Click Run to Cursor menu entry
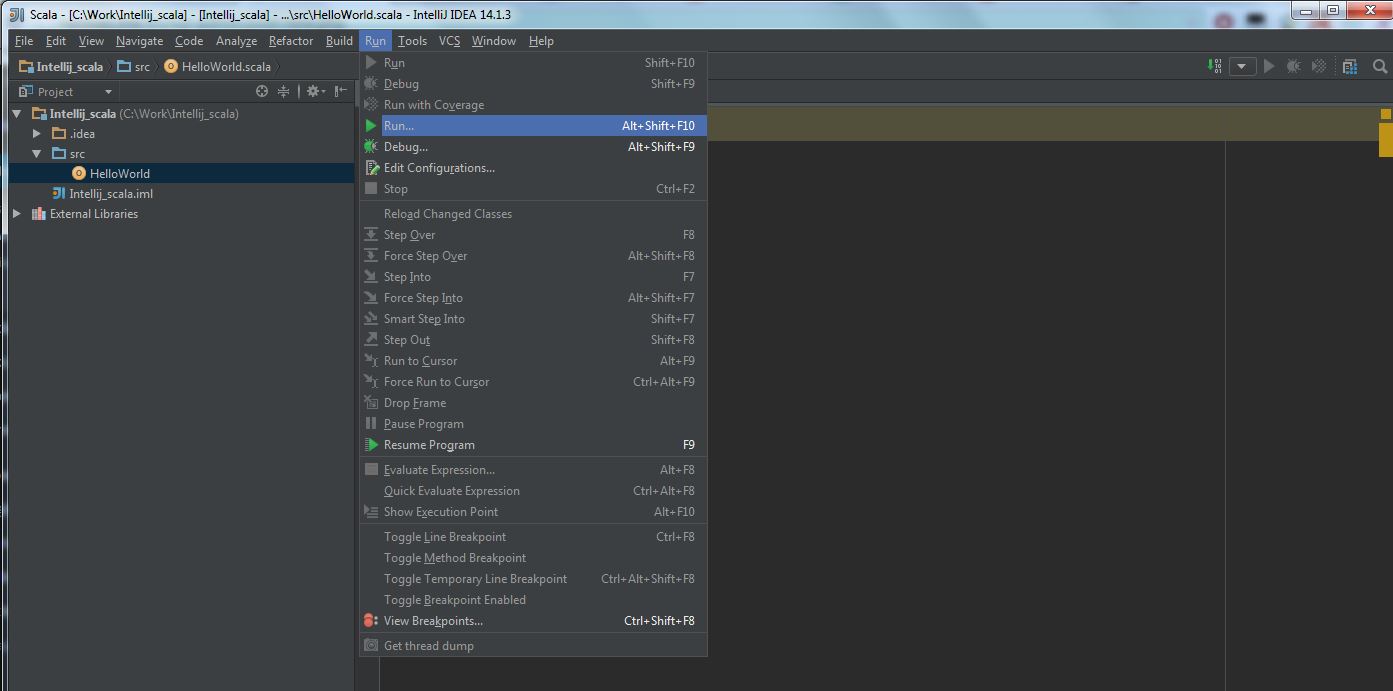1393x691 pixels. coord(533,361)
